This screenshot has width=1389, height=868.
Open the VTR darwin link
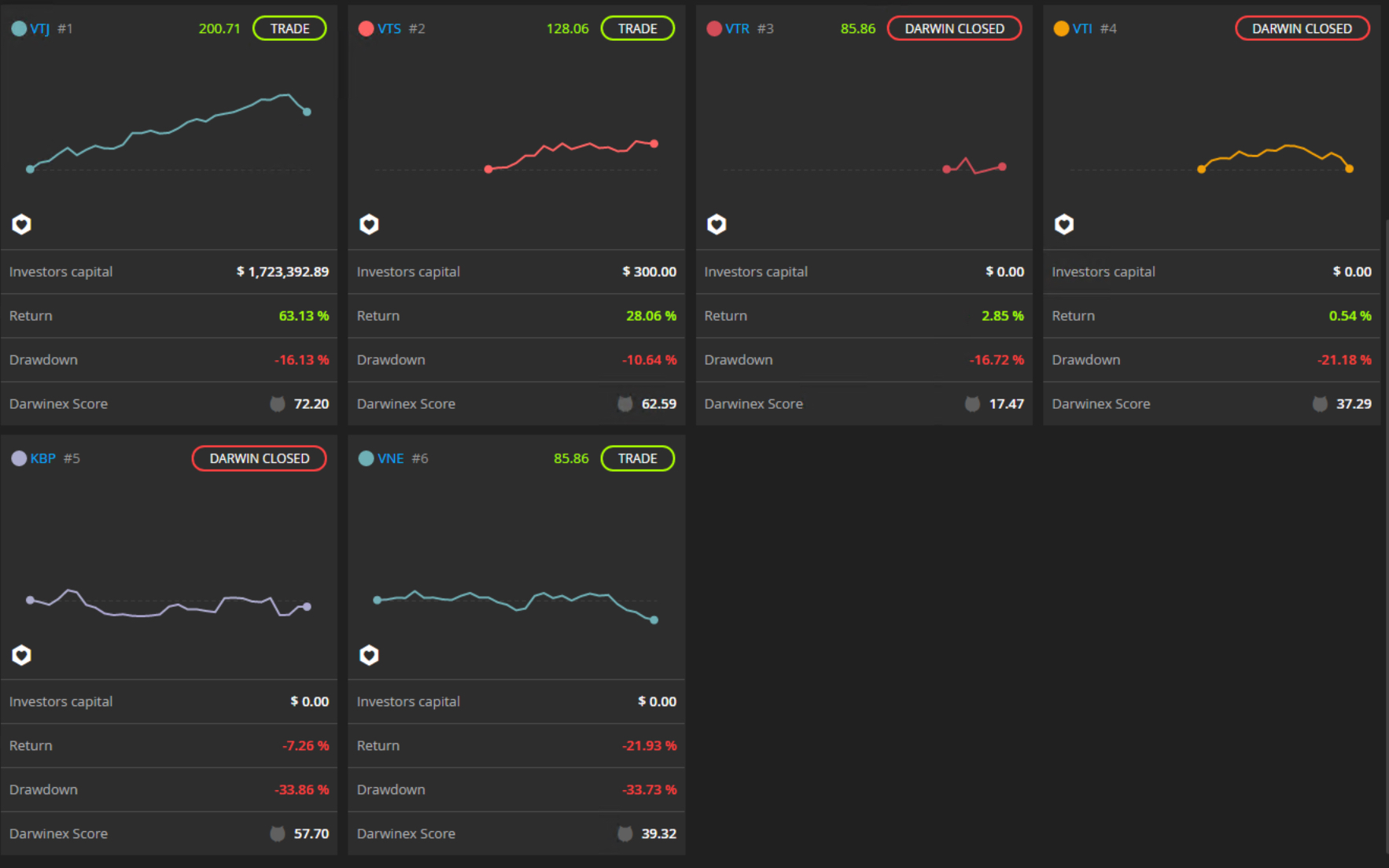(x=737, y=29)
